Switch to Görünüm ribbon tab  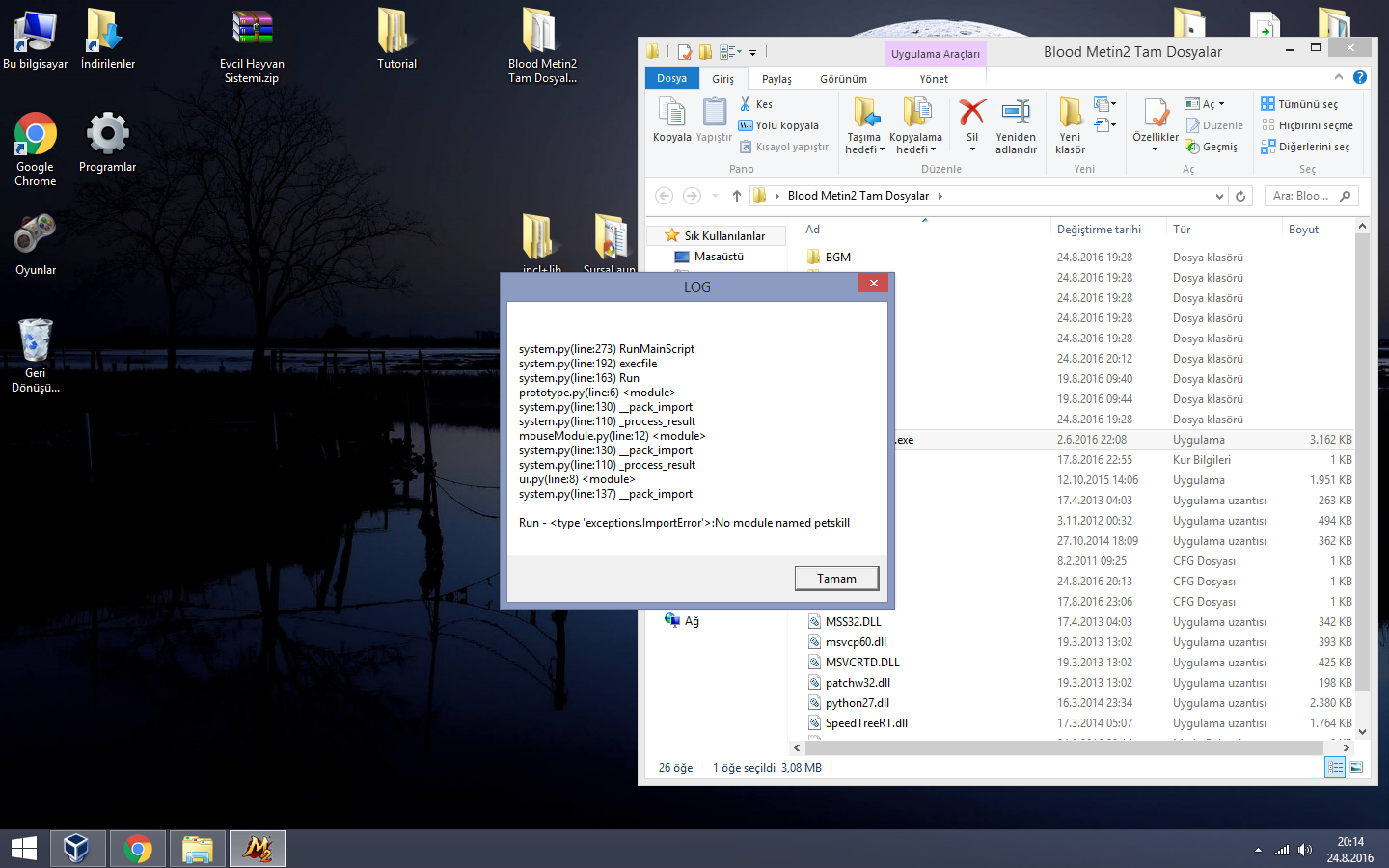tap(843, 79)
